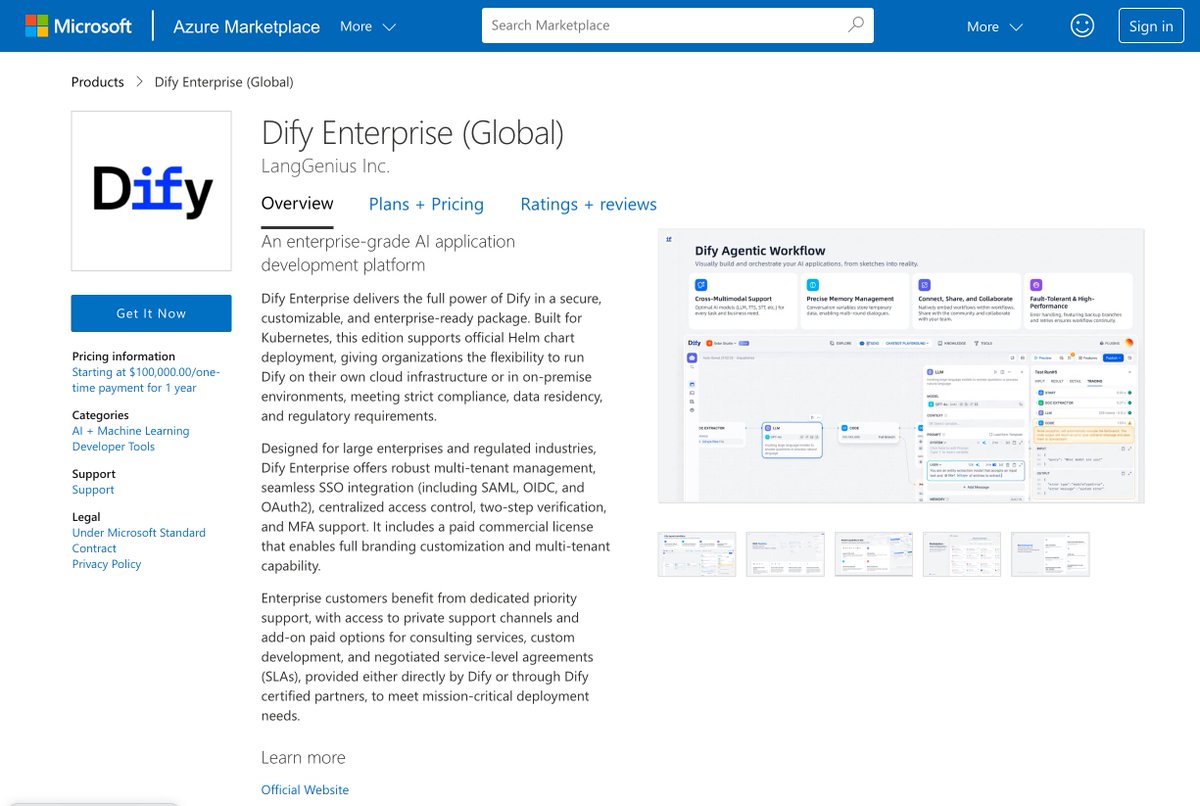
Task: Select the first screenshot thumbnail
Action: pyautogui.click(x=697, y=555)
